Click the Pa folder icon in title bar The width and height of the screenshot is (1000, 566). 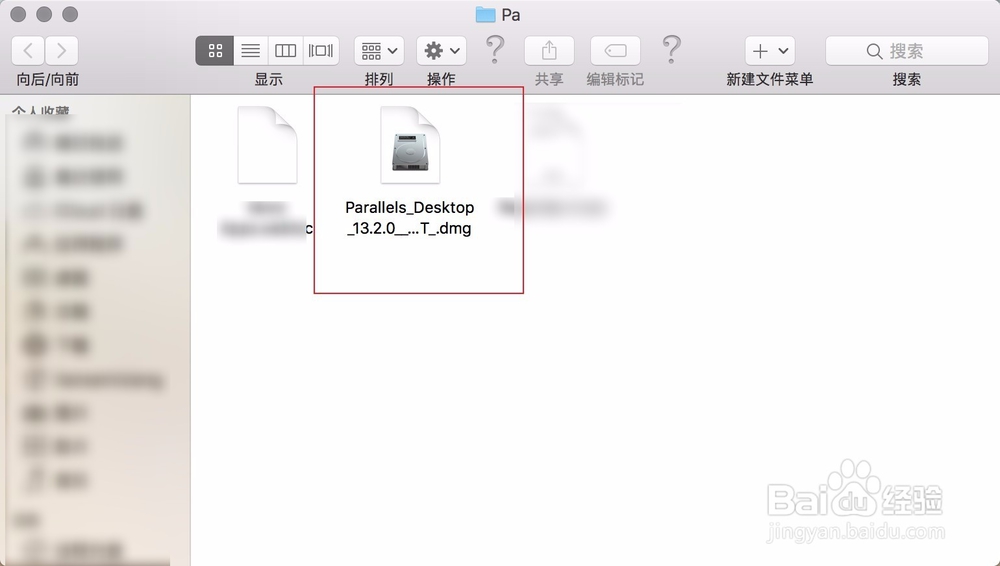tap(485, 14)
